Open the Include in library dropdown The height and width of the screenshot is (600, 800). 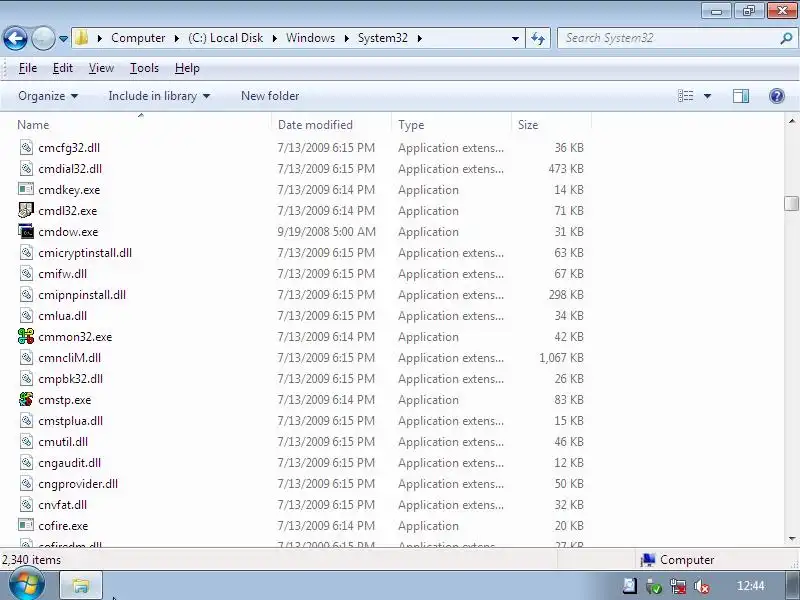(159, 96)
